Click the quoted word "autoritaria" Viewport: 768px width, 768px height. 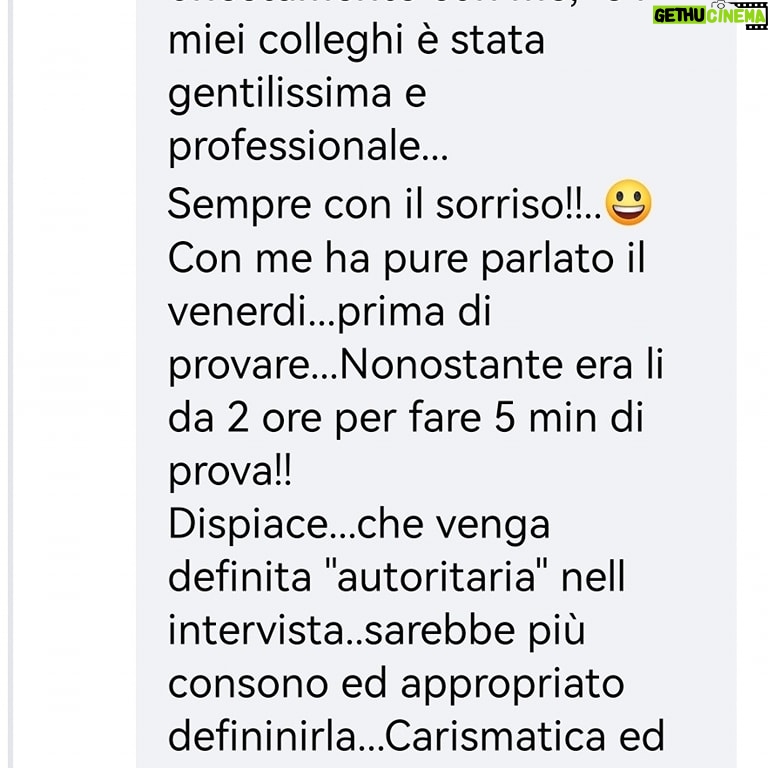click(x=436, y=577)
